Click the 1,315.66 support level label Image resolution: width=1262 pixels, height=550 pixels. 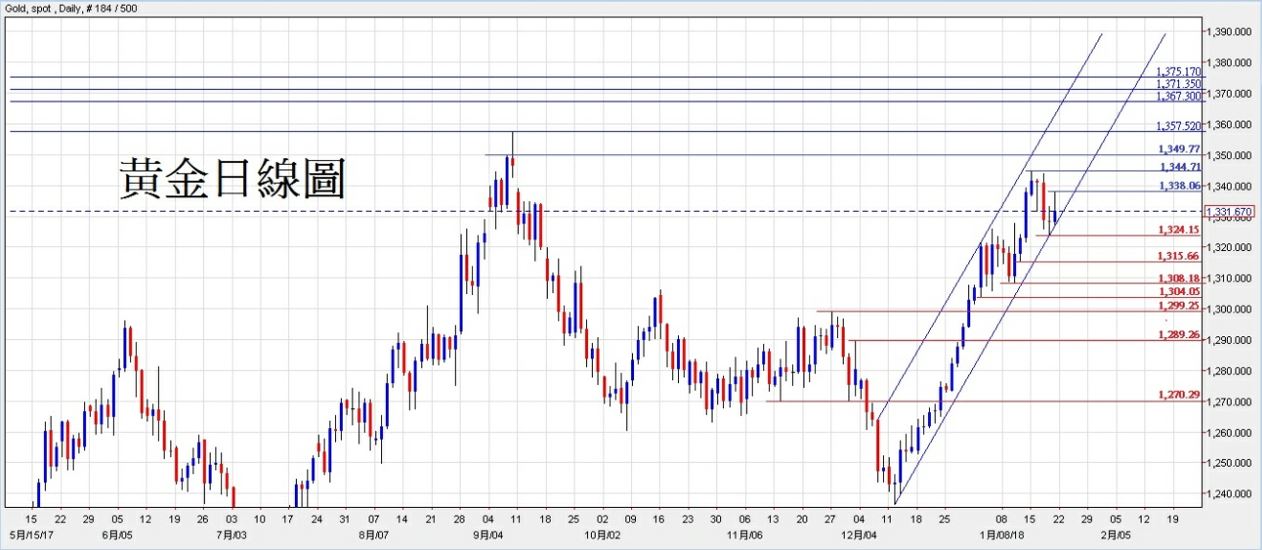(x=1178, y=256)
